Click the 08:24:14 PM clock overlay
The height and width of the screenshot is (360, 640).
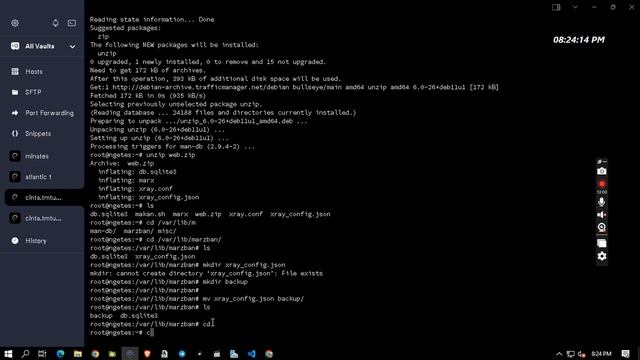click(579, 40)
